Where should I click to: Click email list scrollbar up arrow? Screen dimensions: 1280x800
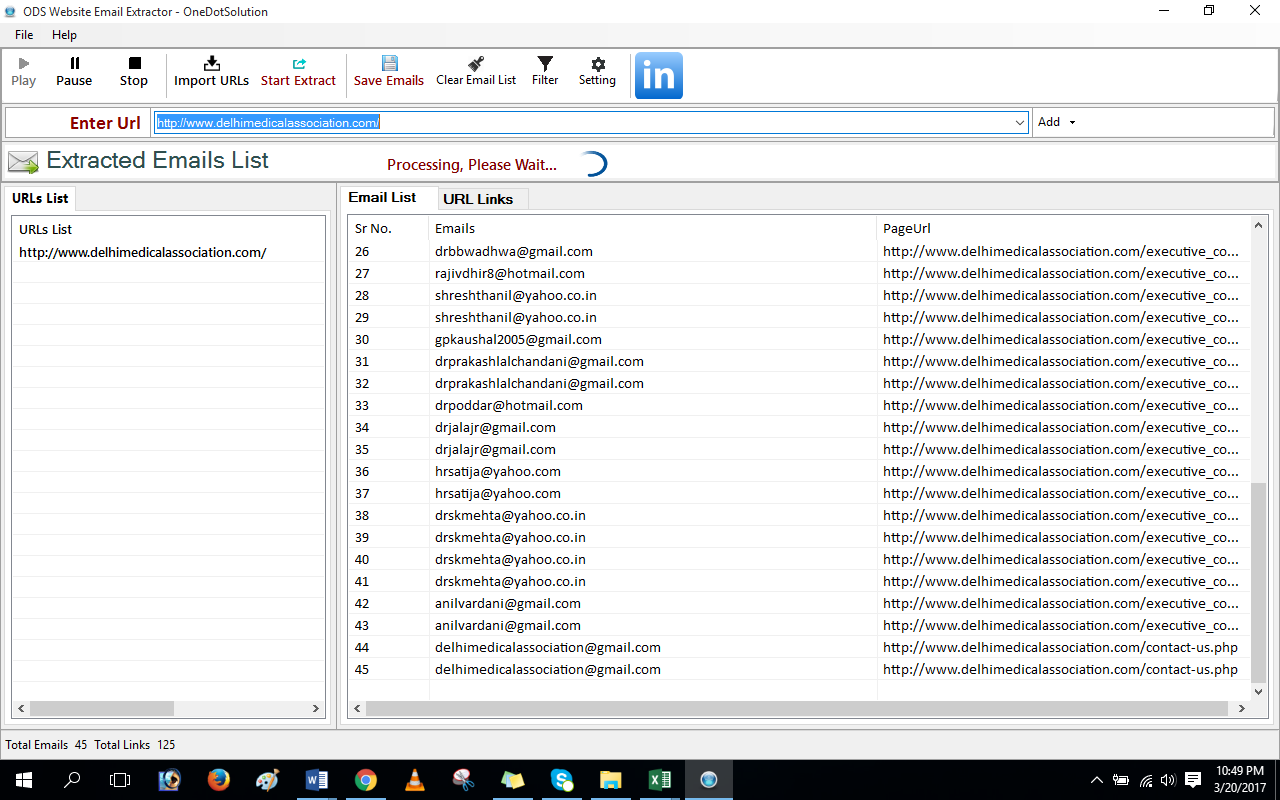click(1258, 225)
